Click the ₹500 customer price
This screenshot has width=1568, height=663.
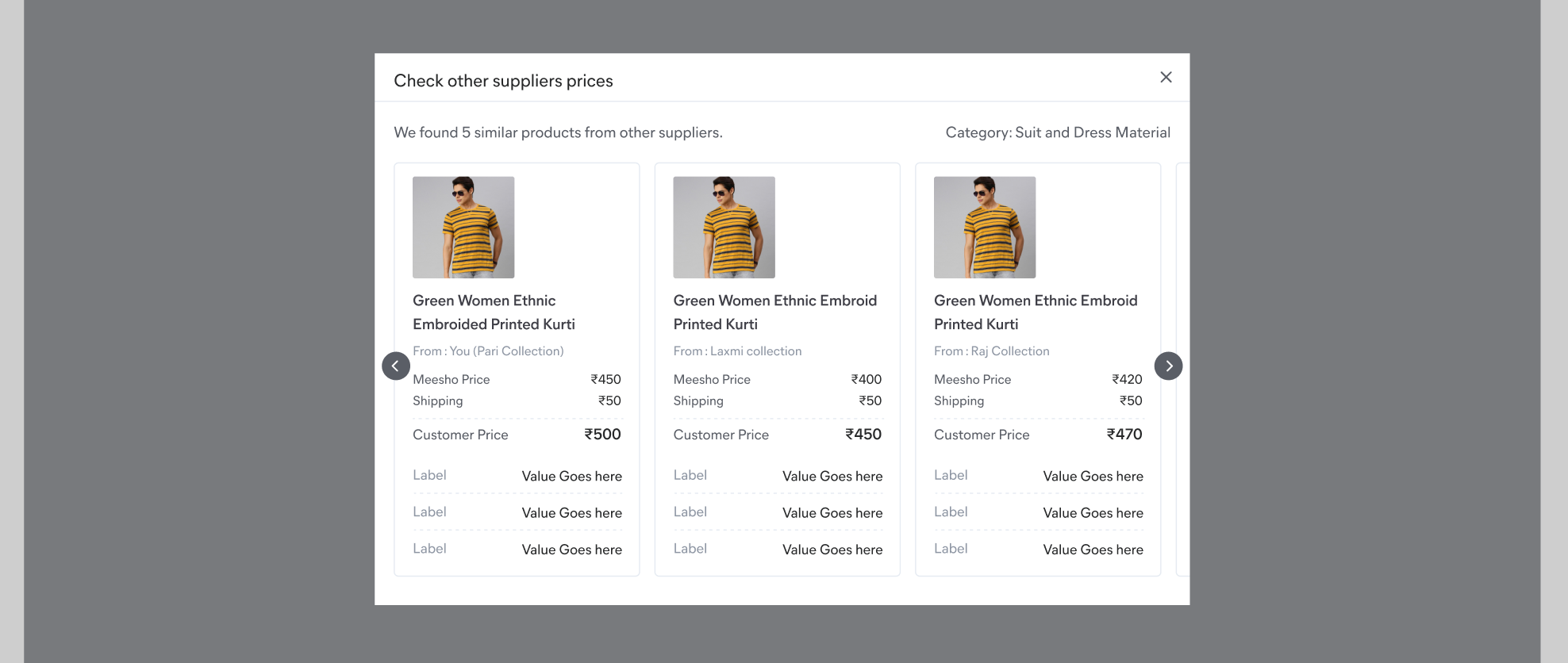click(602, 435)
